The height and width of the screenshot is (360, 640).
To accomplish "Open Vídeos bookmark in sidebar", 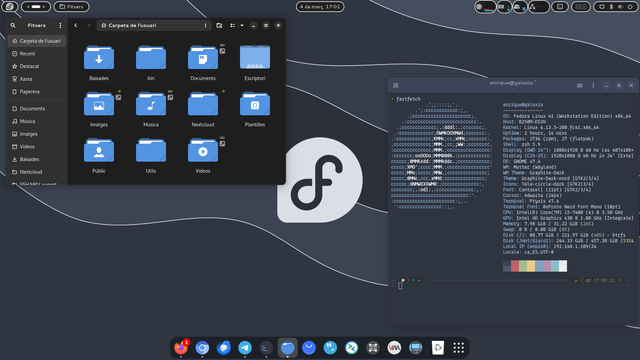I will [37, 147].
